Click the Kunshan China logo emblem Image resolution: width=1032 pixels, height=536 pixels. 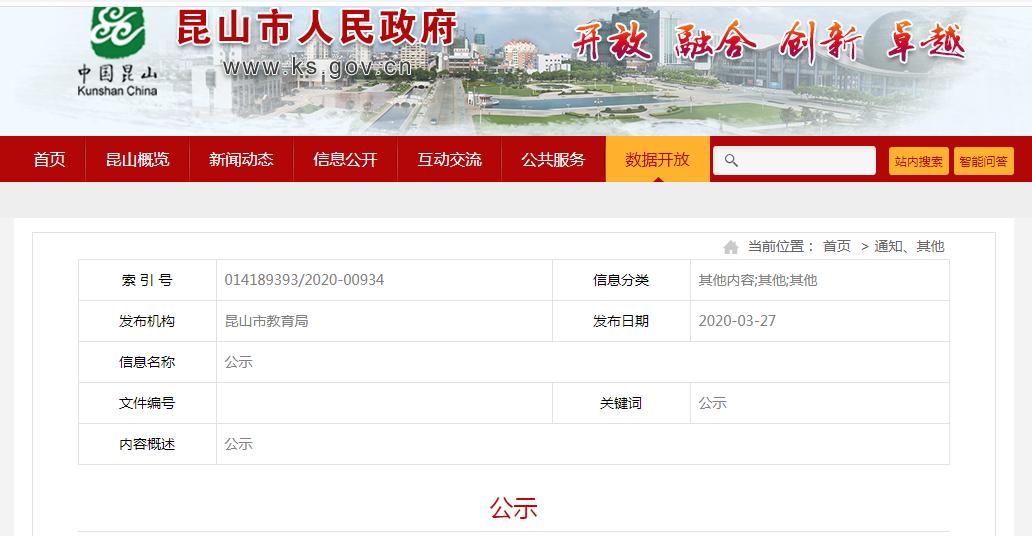coord(117,32)
